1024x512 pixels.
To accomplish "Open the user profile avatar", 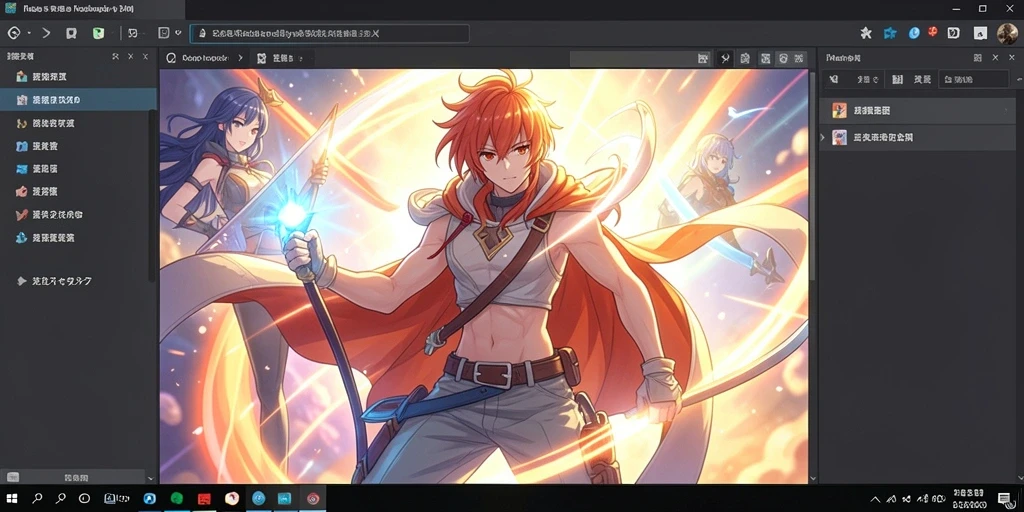I will point(1007,33).
